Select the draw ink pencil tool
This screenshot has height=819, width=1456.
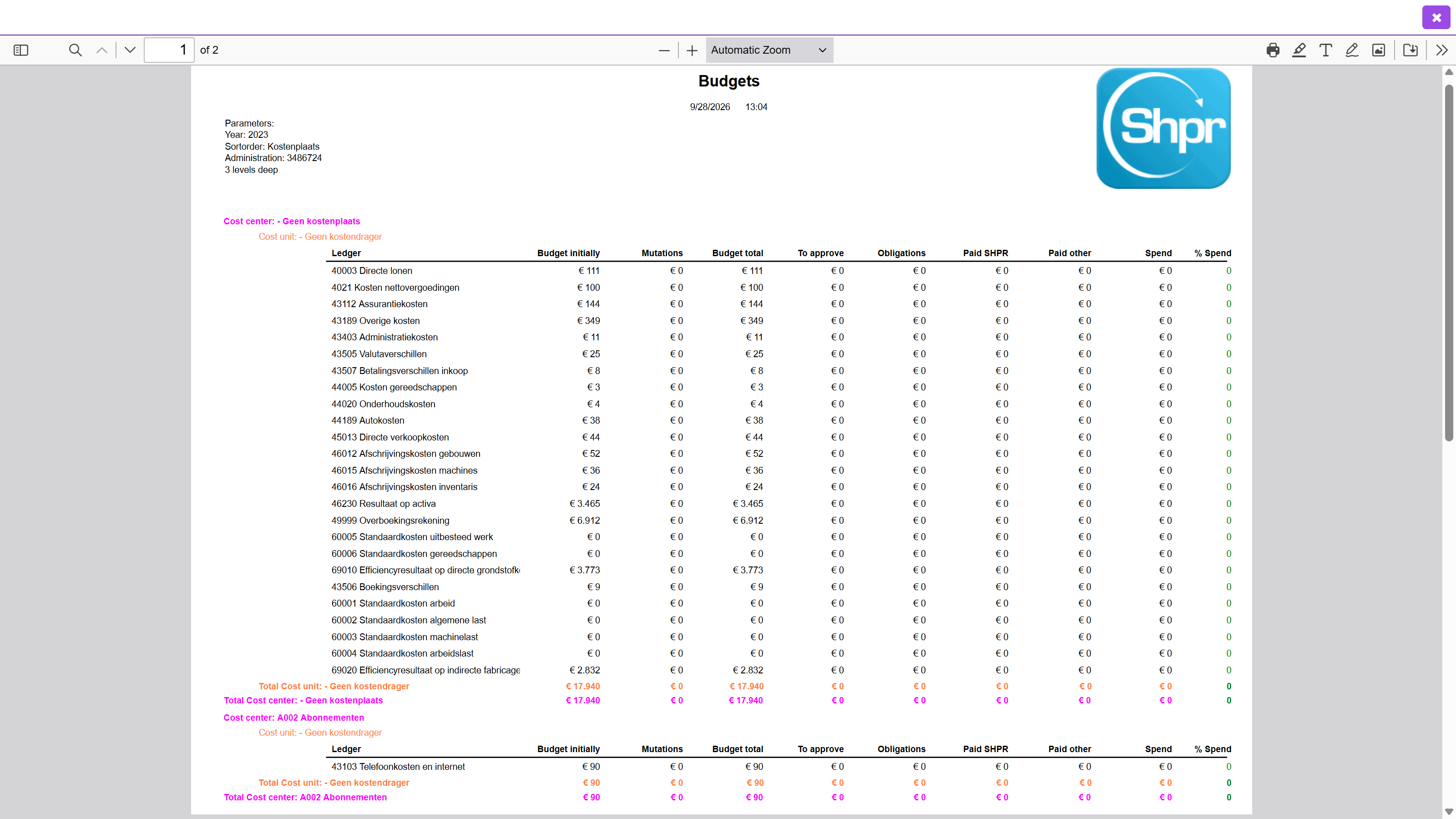coord(1352,51)
